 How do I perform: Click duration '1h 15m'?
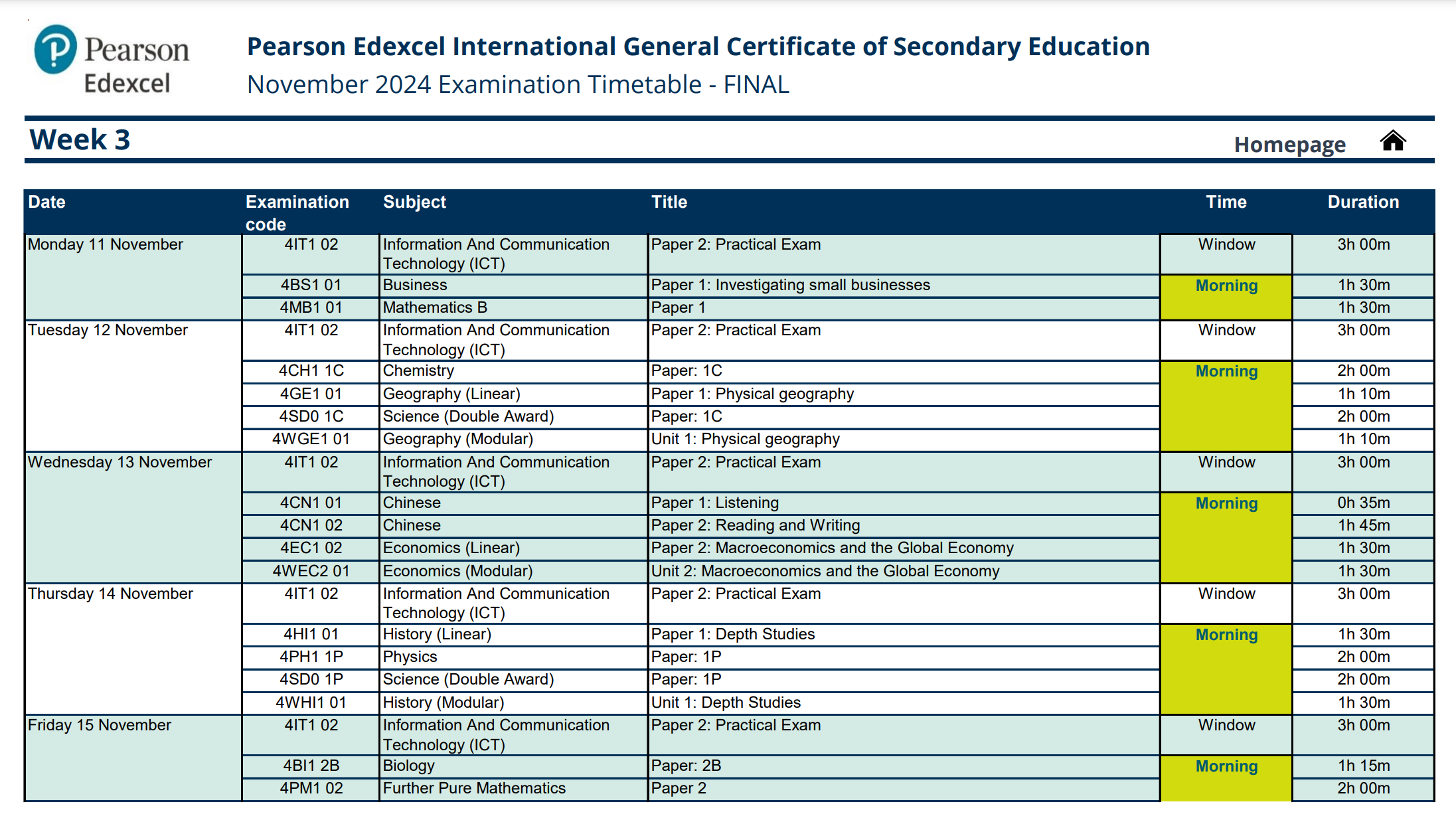(1363, 766)
